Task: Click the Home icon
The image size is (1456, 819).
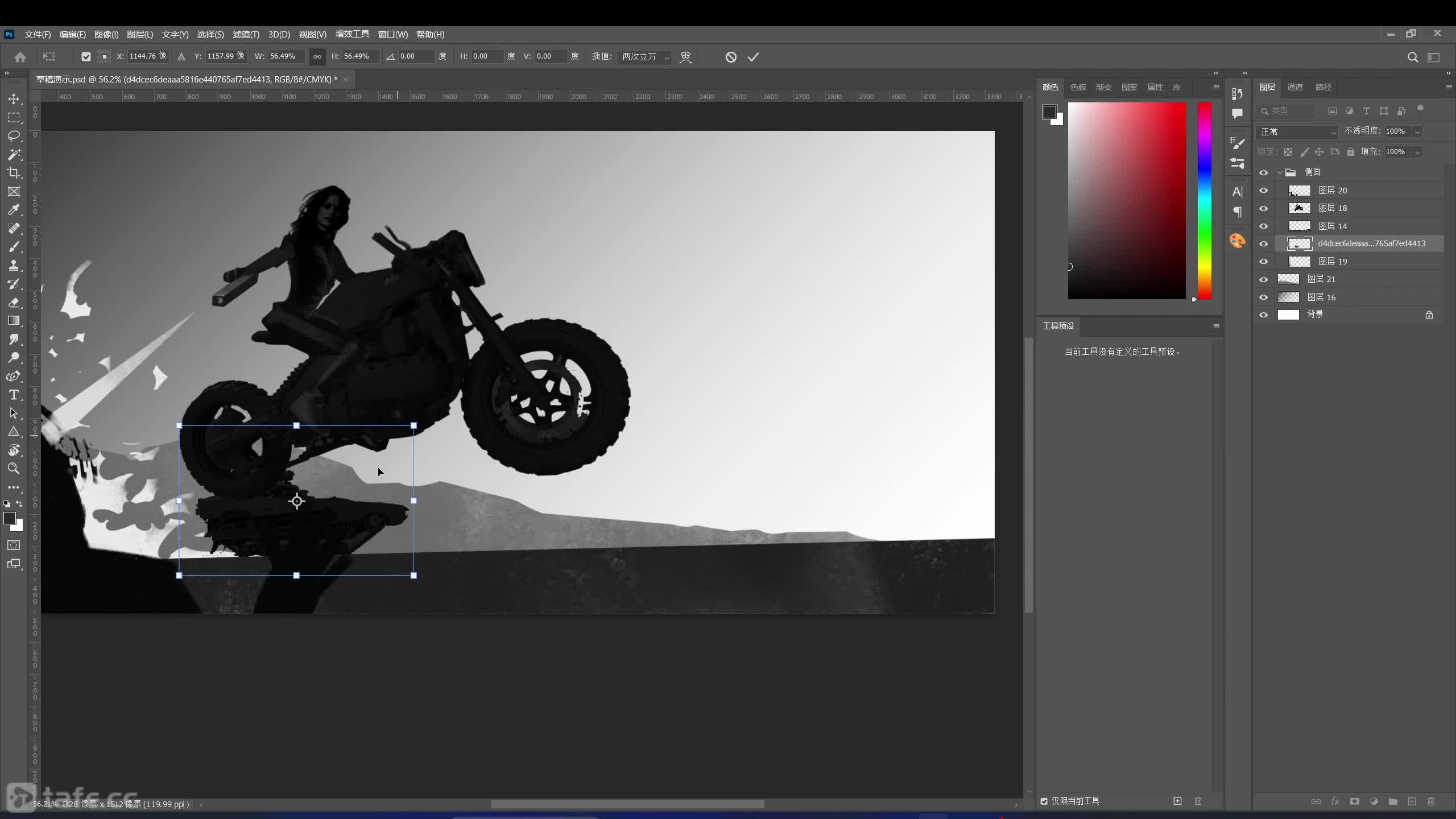Action: 20,57
